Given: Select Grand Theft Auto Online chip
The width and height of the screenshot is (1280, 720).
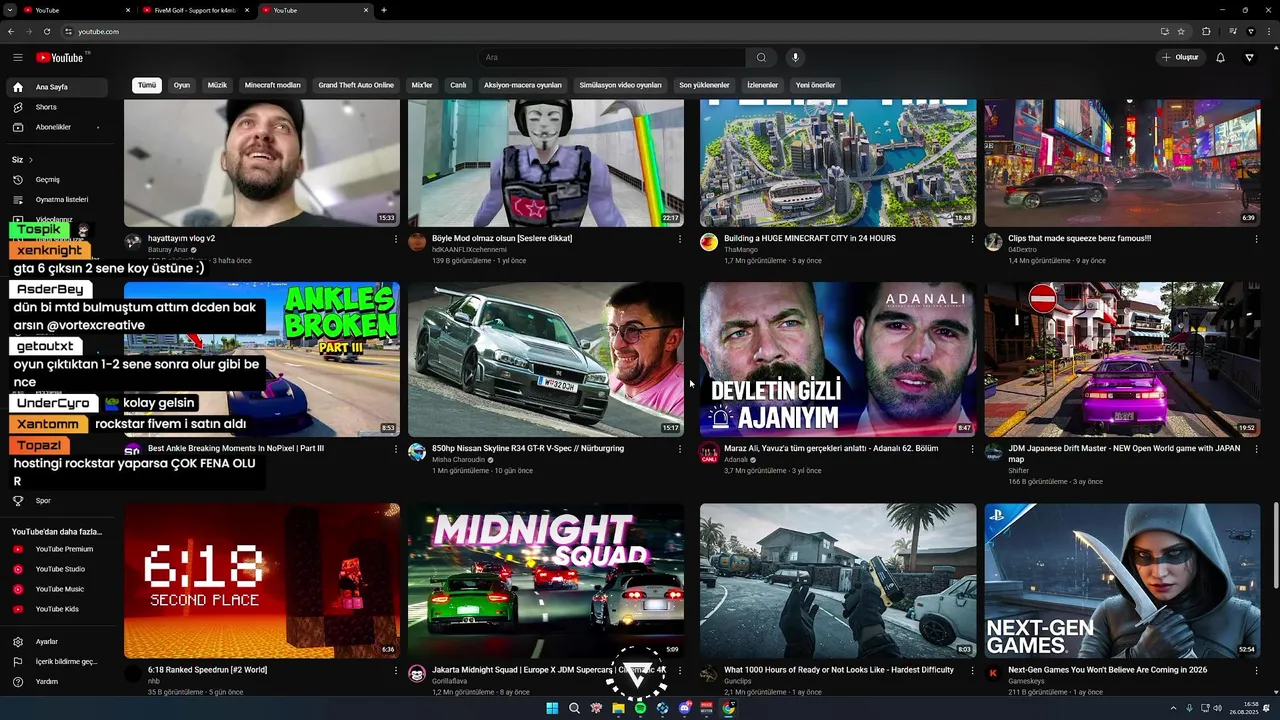Looking at the screenshot, I should pos(356,85).
